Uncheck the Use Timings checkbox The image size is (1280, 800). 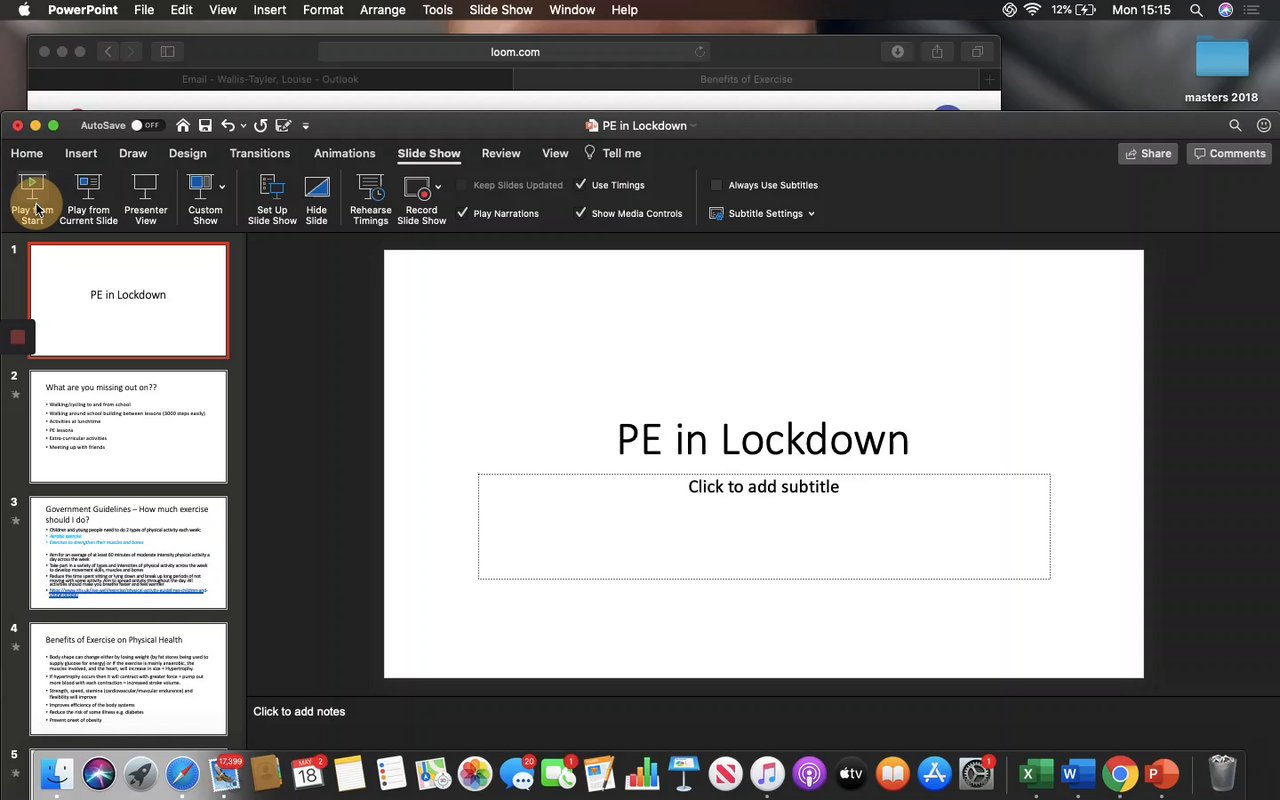tap(580, 185)
